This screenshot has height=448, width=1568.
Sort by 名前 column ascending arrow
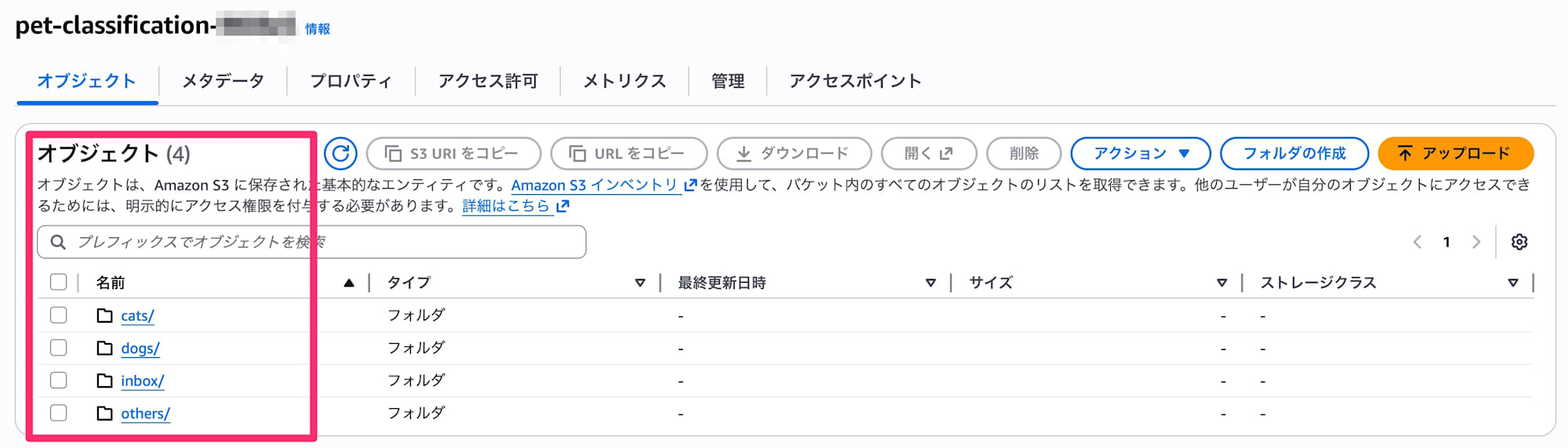349,283
